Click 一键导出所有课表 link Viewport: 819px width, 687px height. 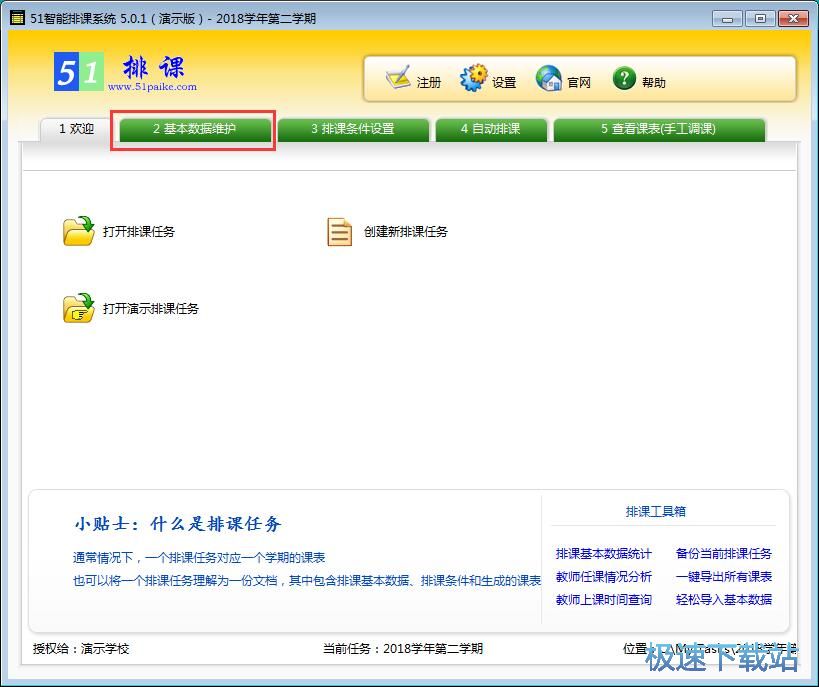pyautogui.click(x=724, y=577)
